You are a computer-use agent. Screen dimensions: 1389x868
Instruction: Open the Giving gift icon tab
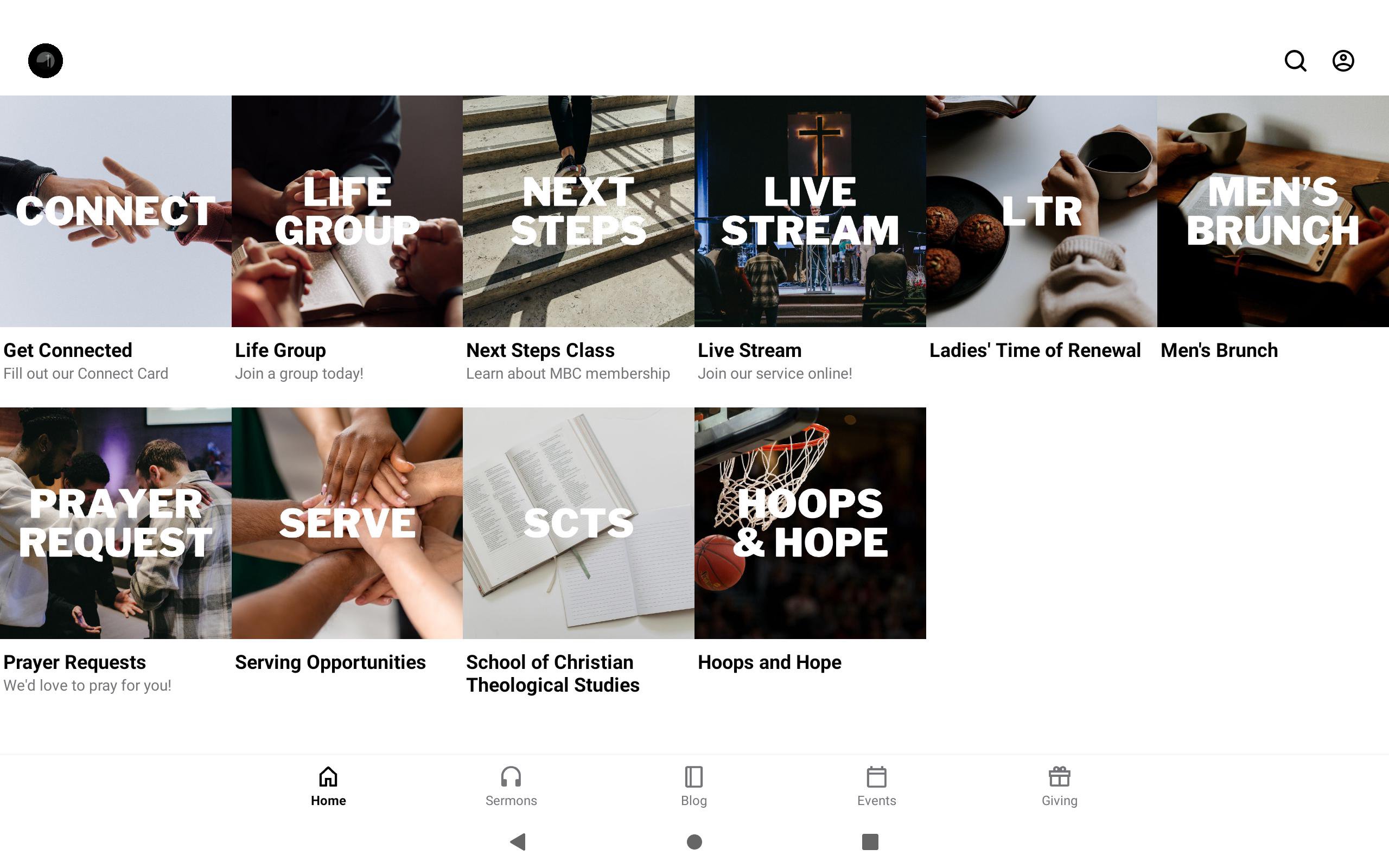tap(1059, 786)
